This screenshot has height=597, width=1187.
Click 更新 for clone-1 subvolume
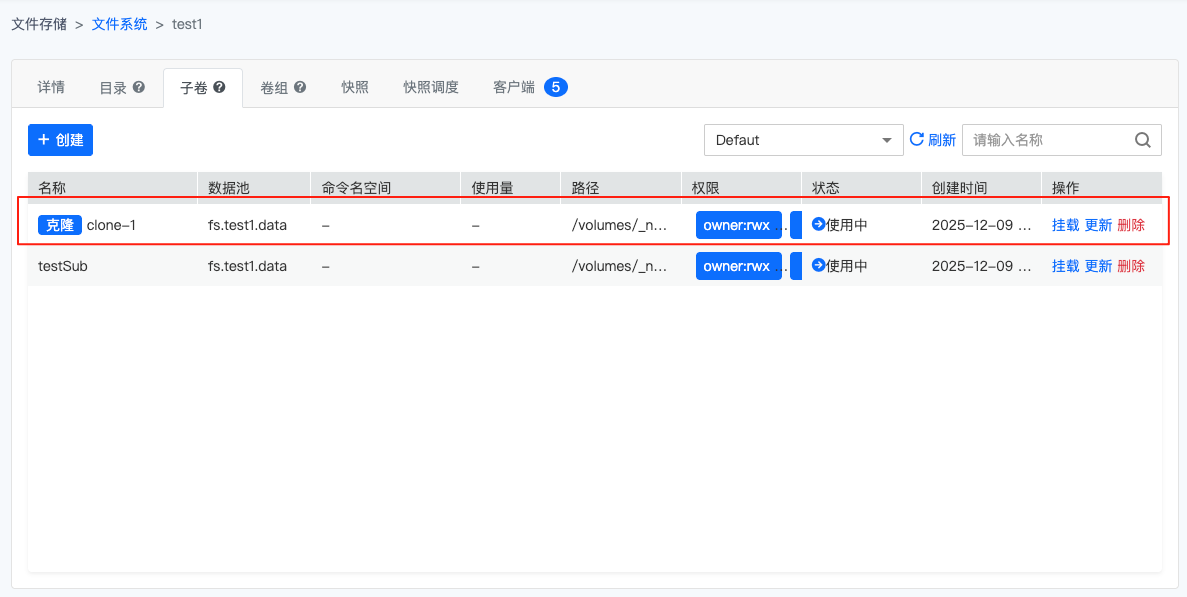coord(1098,225)
